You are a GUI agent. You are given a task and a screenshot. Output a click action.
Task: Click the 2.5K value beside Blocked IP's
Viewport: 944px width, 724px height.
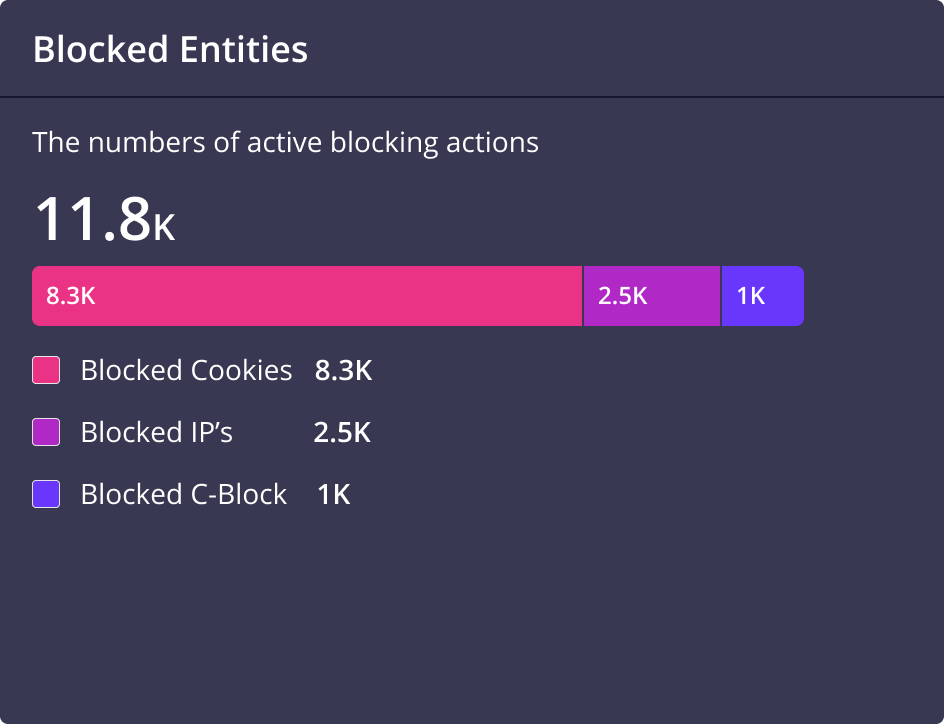(x=342, y=433)
